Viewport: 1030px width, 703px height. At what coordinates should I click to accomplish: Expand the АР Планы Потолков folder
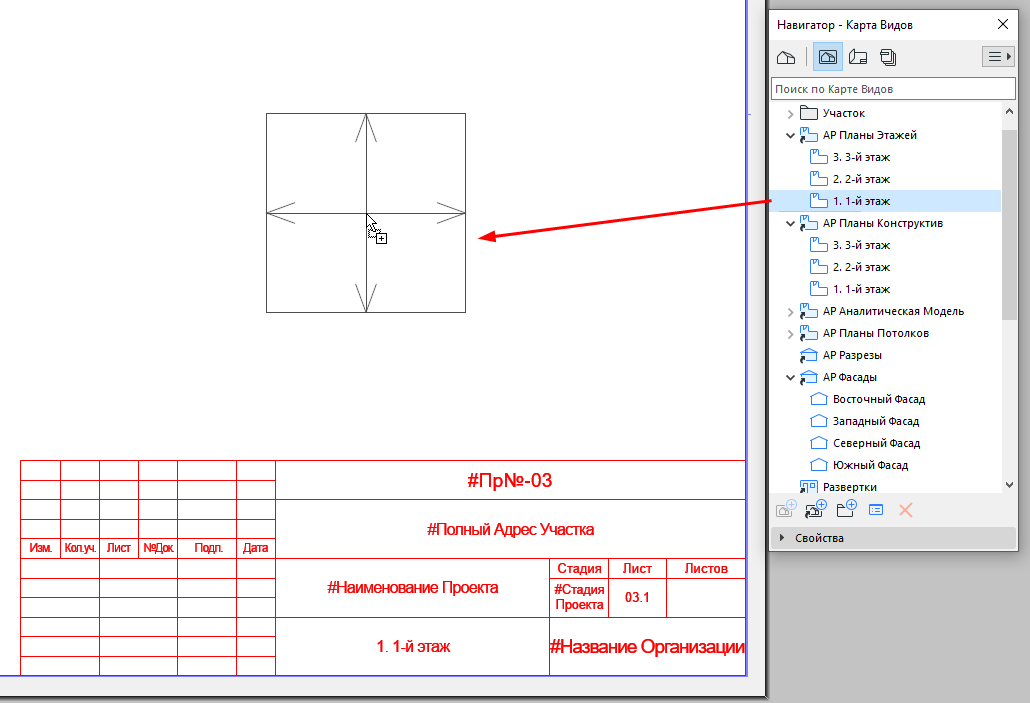pos(790,334)
